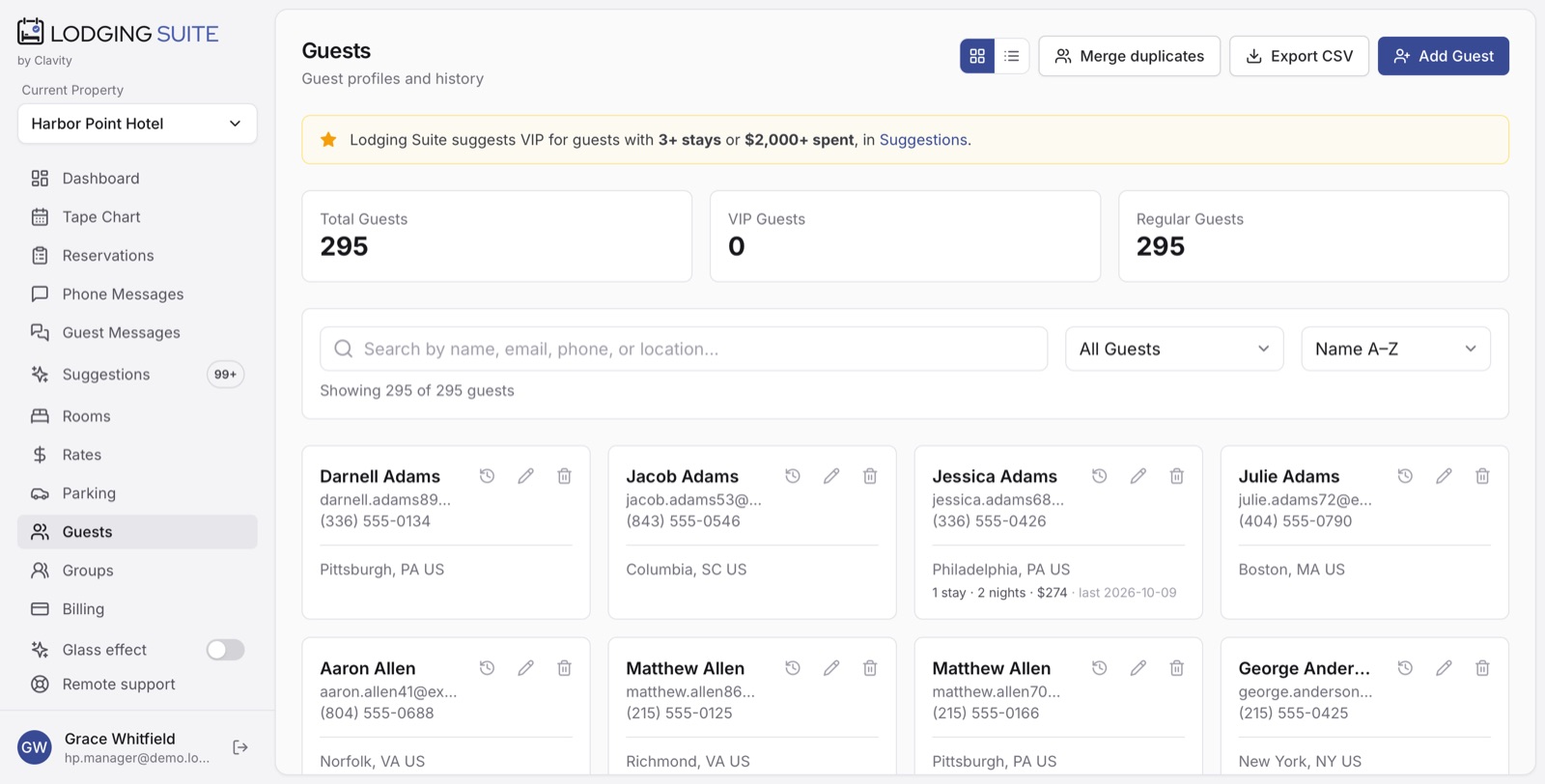Delete Jacob Adams guest card
The height and width of the screenshot is (784, 1545).
click(x=870, y=476)
